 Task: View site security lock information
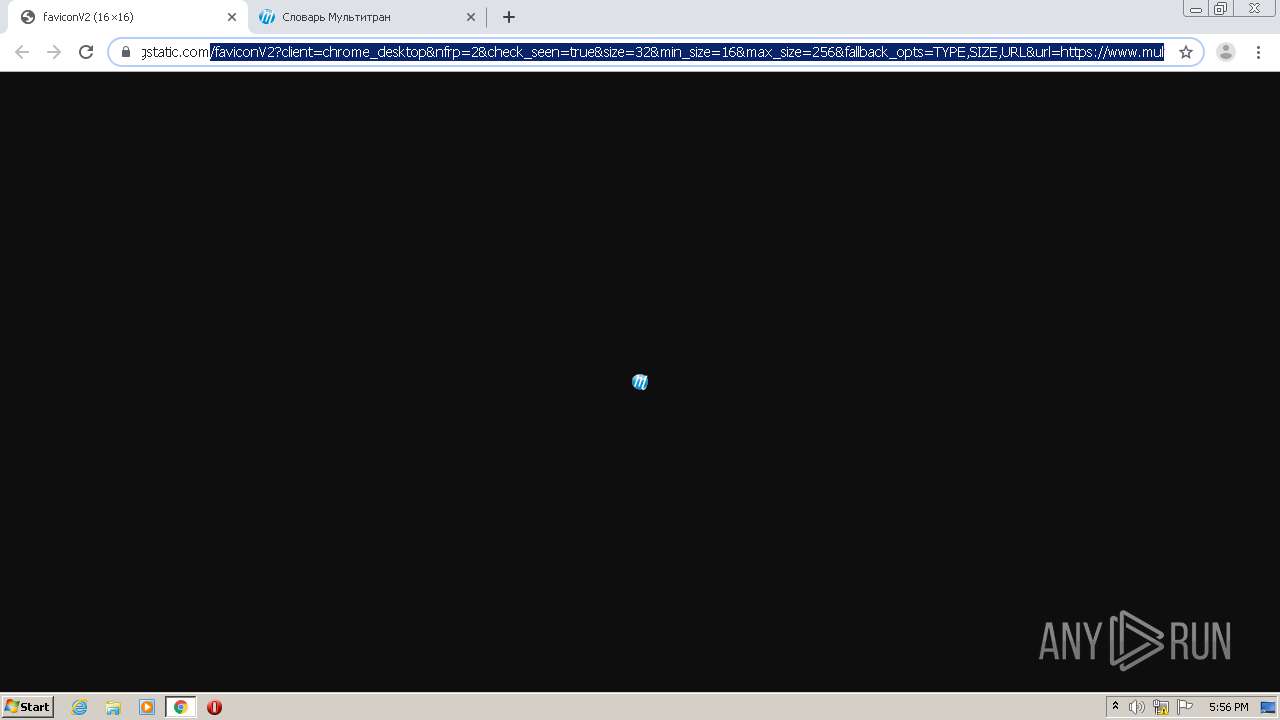(126, 52)
